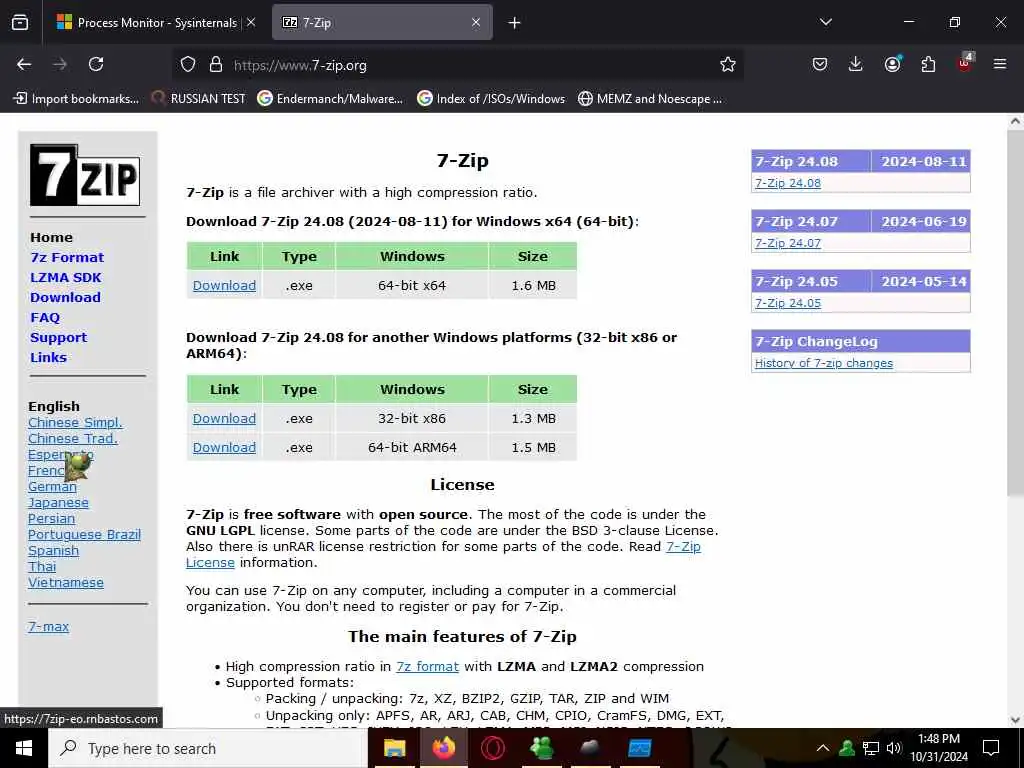Download the 32-bit x86 installer
Viewport: 1024px width, 768px height.
(x=224, y=419)
